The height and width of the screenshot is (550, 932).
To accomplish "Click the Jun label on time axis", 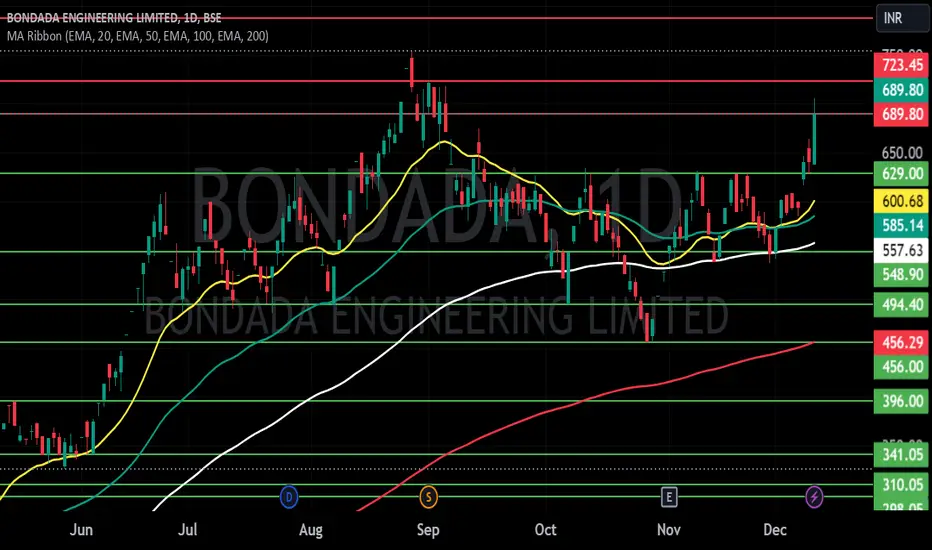I will point(81,530).
